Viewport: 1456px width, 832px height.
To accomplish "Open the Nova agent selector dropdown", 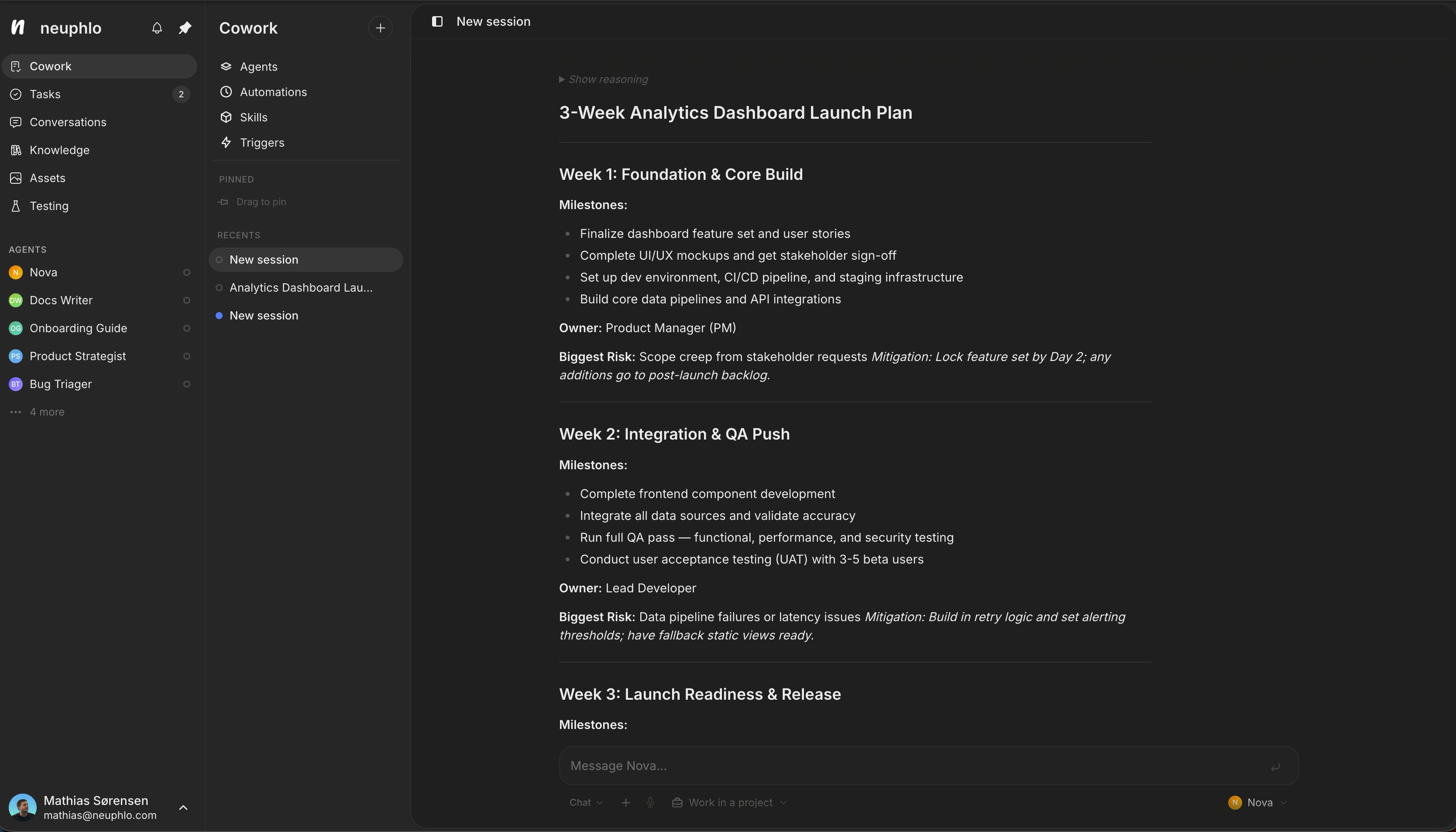I will click(x=1257, y=802).
